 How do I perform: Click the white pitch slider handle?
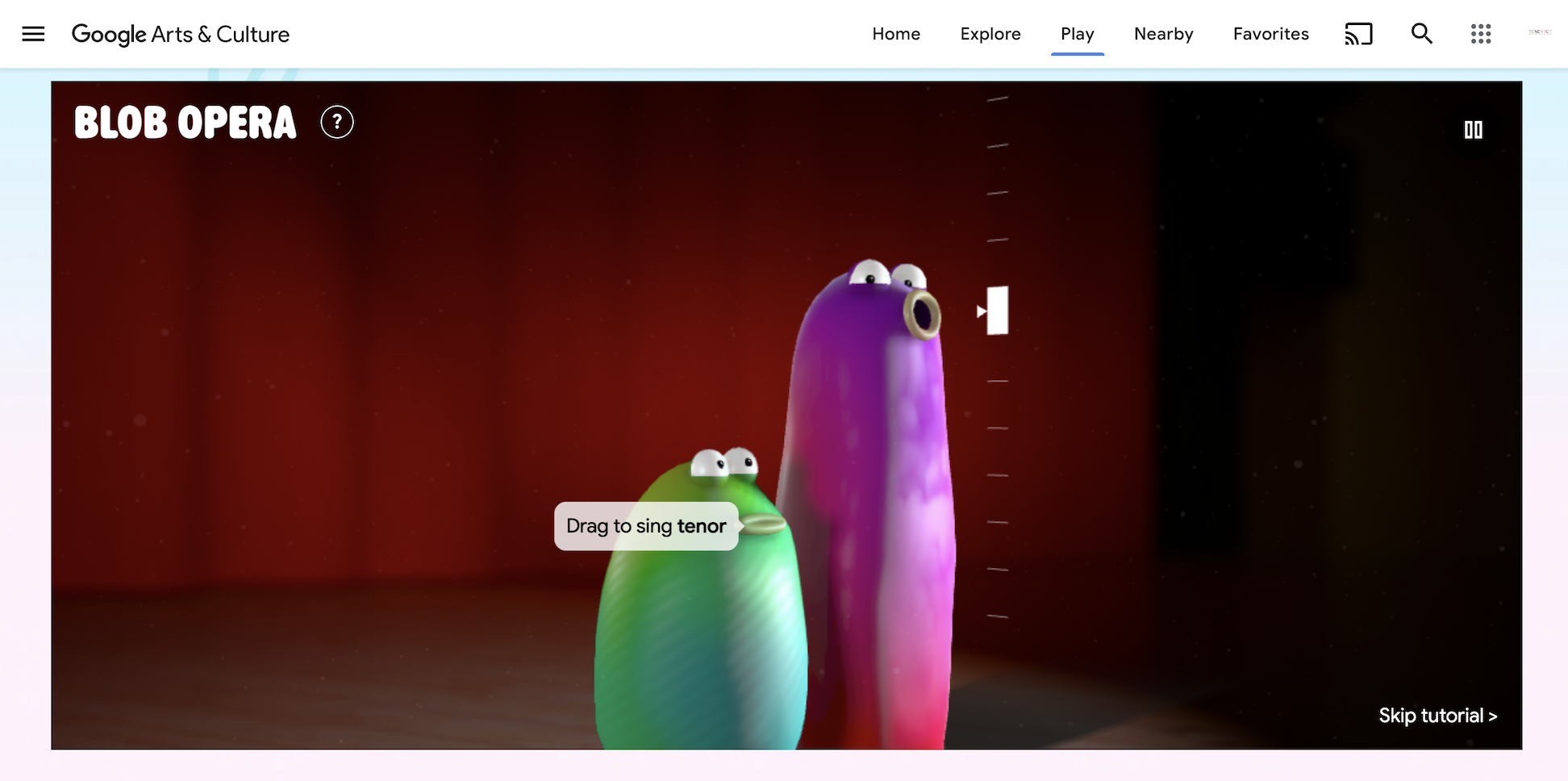997,311
